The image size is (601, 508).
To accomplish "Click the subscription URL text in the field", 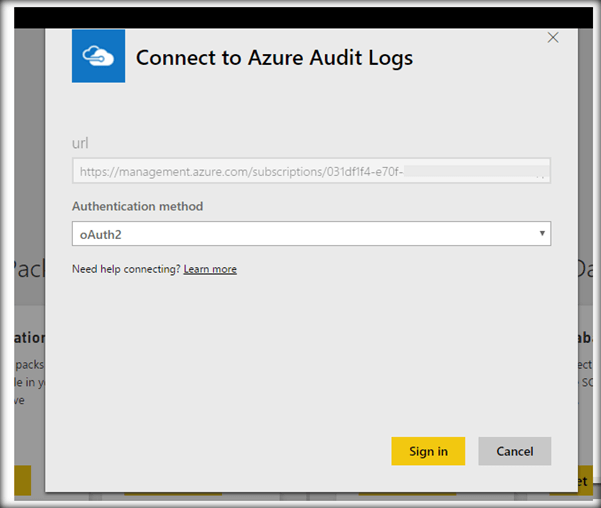I will (240, 172).
